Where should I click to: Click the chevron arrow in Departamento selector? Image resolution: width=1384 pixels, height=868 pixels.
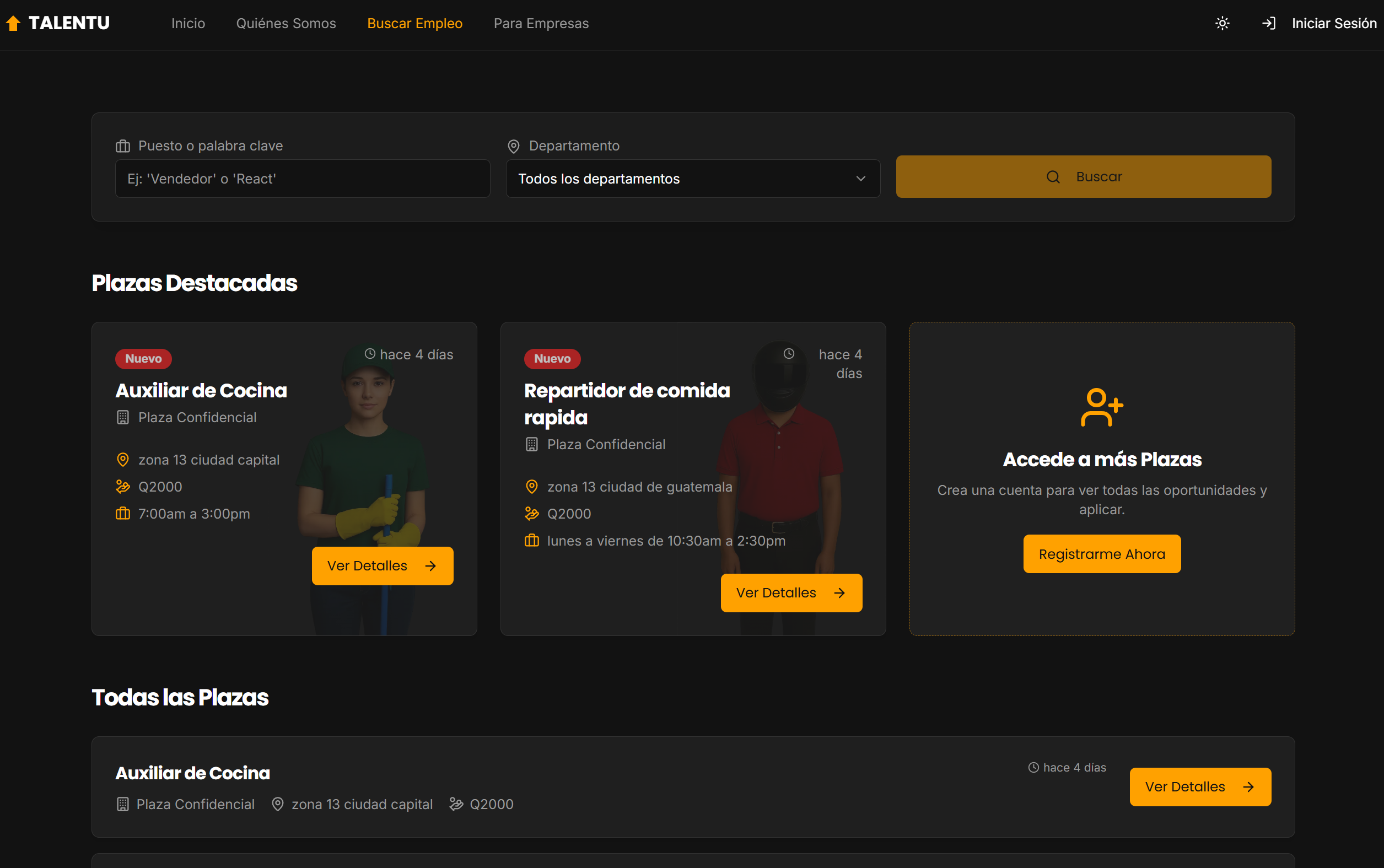coord(860,179)
